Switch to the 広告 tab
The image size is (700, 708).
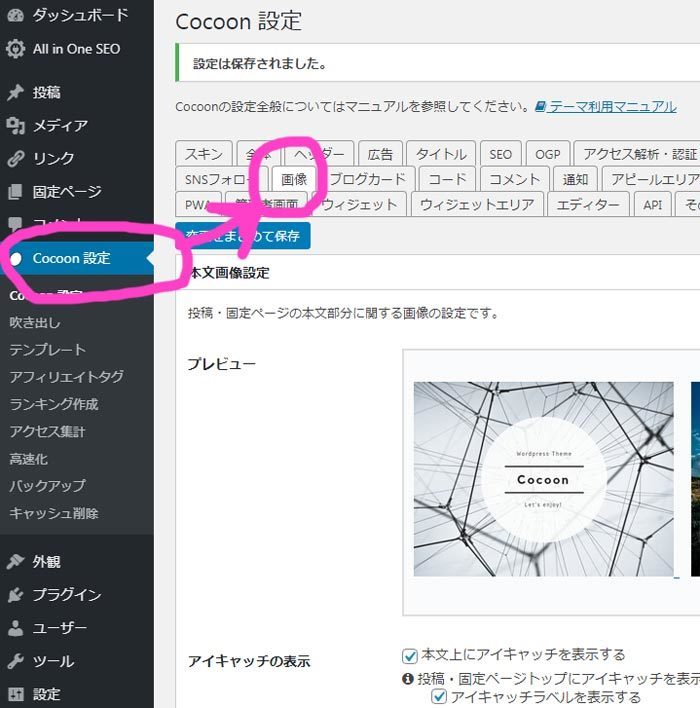(380, 154)
